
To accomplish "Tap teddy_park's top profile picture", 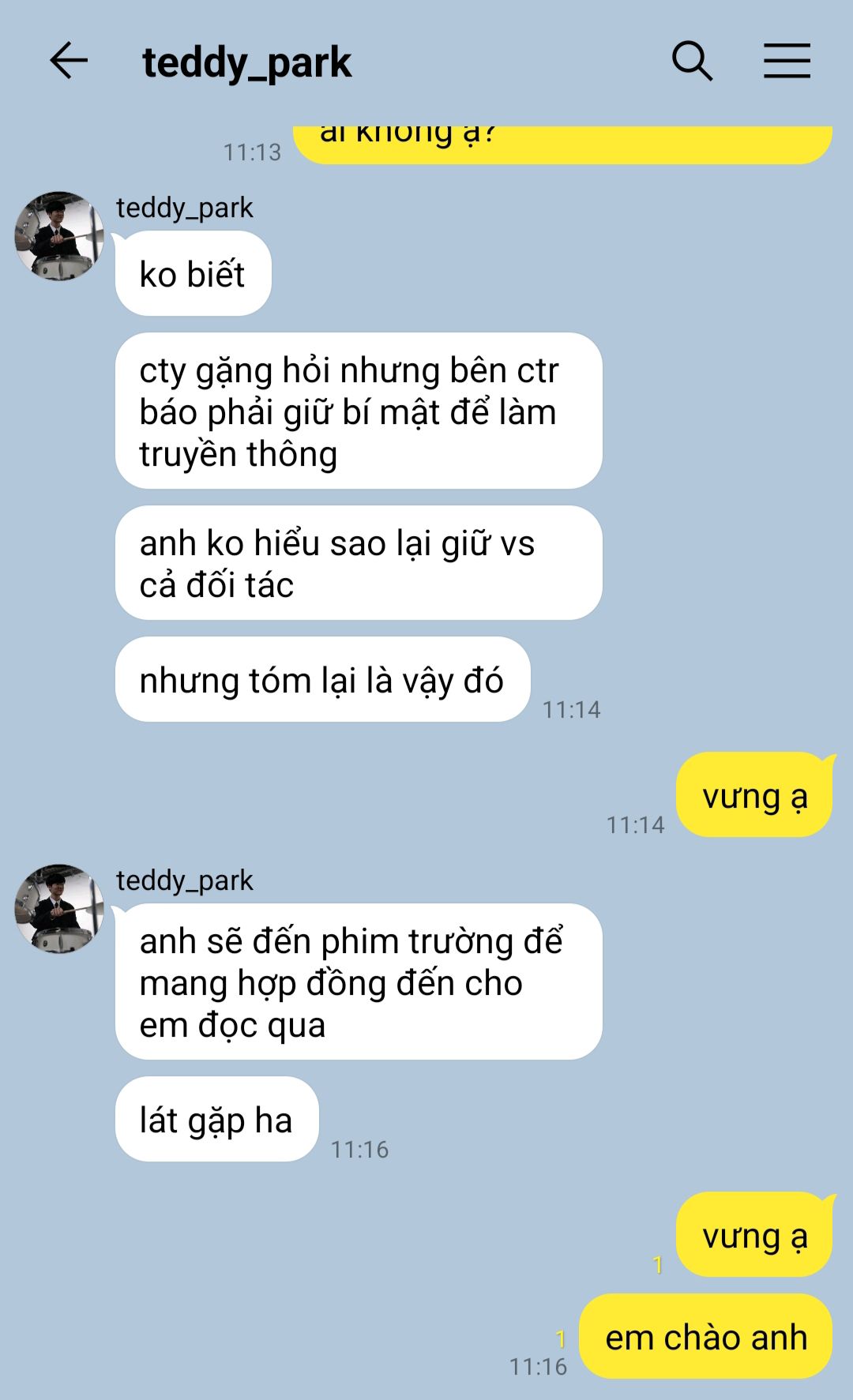I will tap(60, 235).
